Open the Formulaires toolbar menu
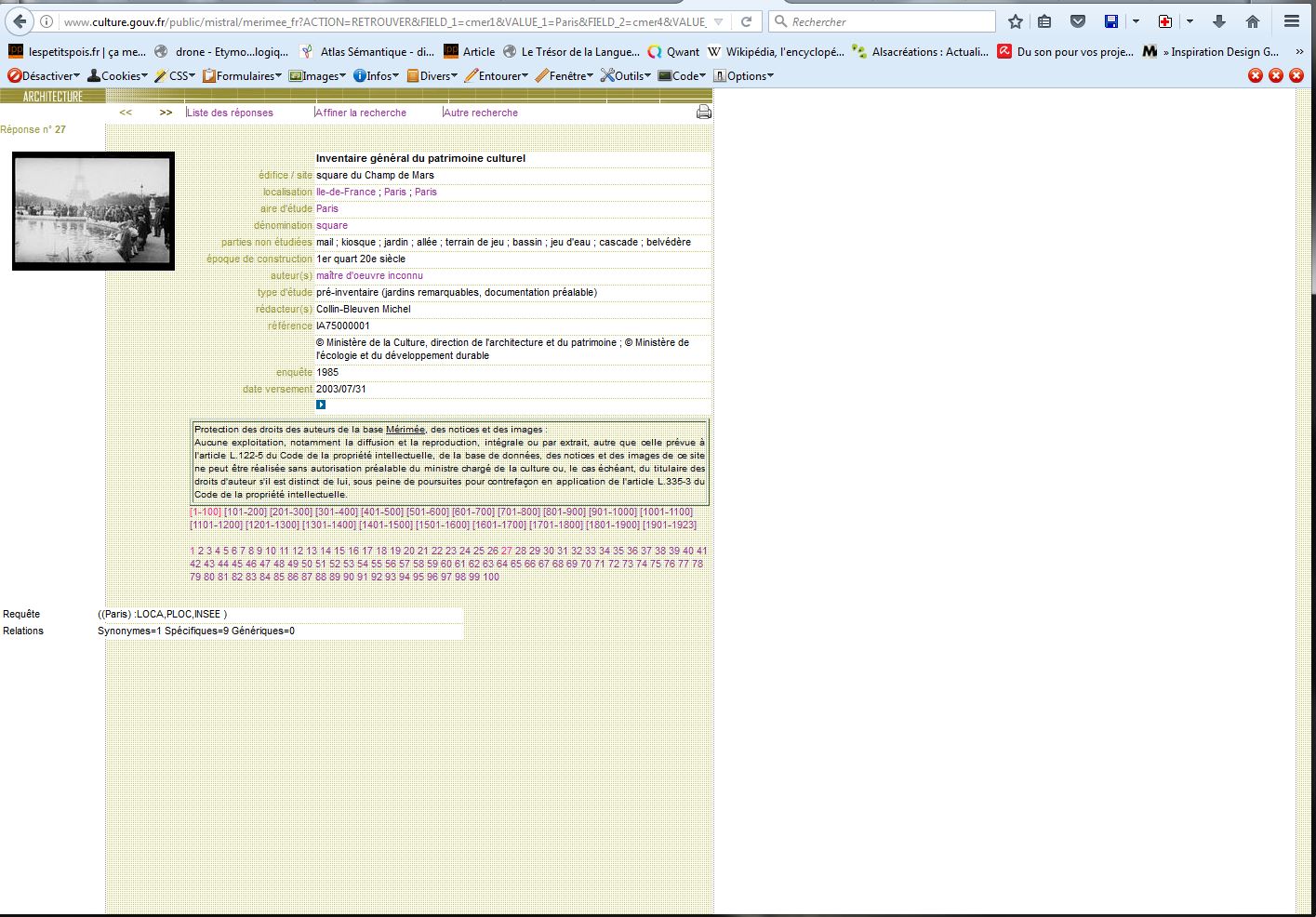This screenshot has width=1316, height=917. pyautogui.click(x=242, y=76)
